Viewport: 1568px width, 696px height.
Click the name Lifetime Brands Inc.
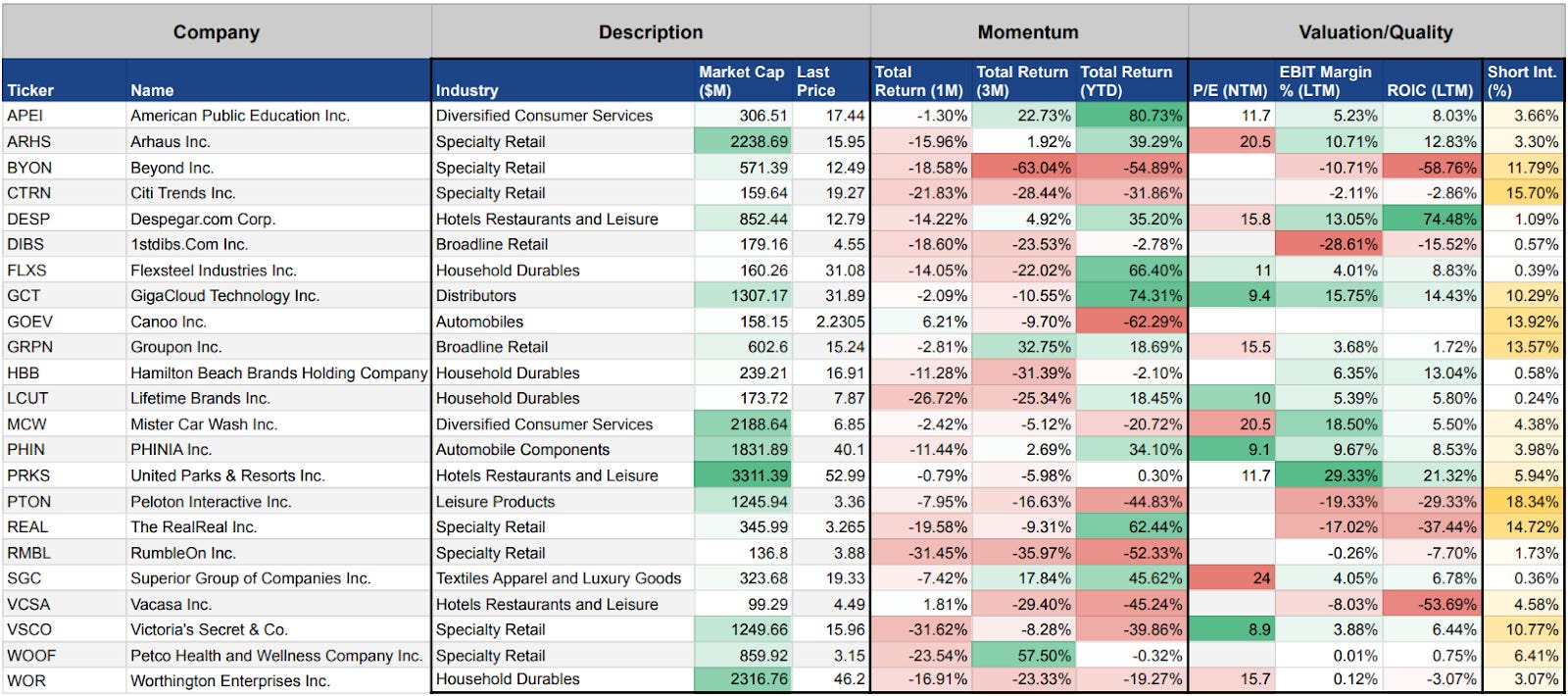click(x=200, y=399)
